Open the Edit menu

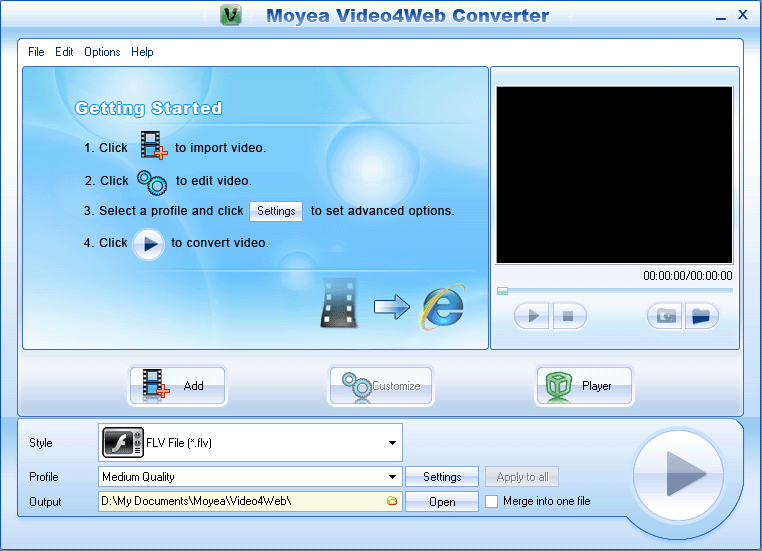[x=64, y=52]
